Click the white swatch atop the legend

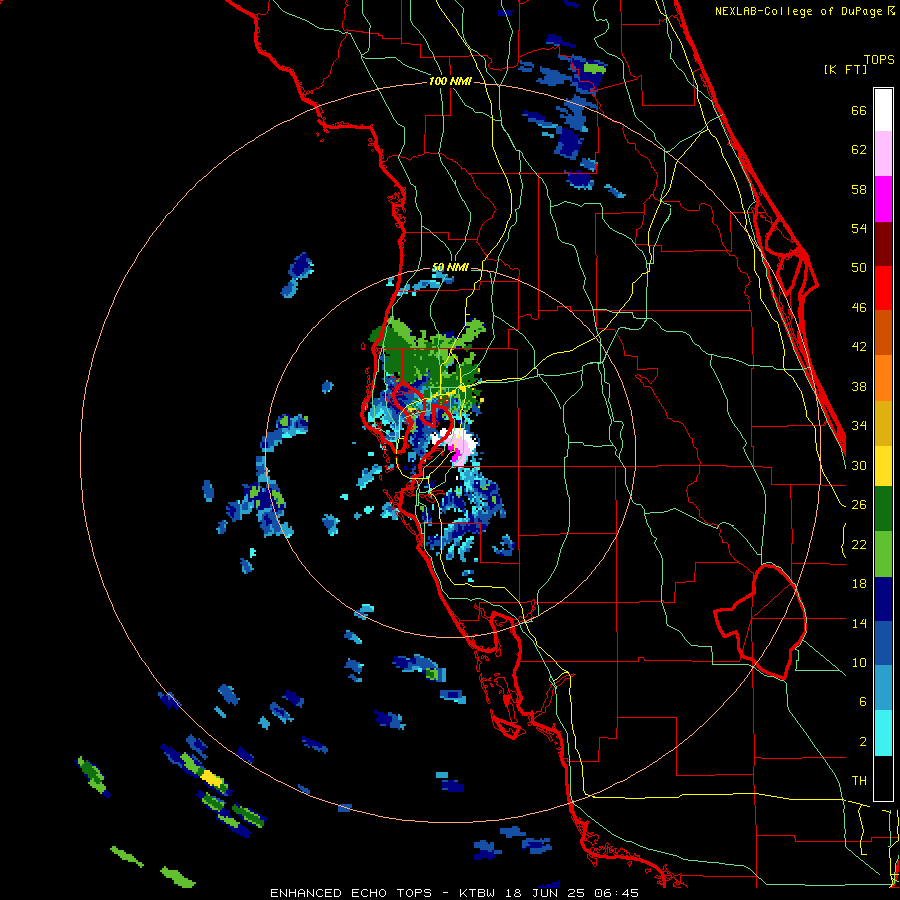click(x=883, y=110)
